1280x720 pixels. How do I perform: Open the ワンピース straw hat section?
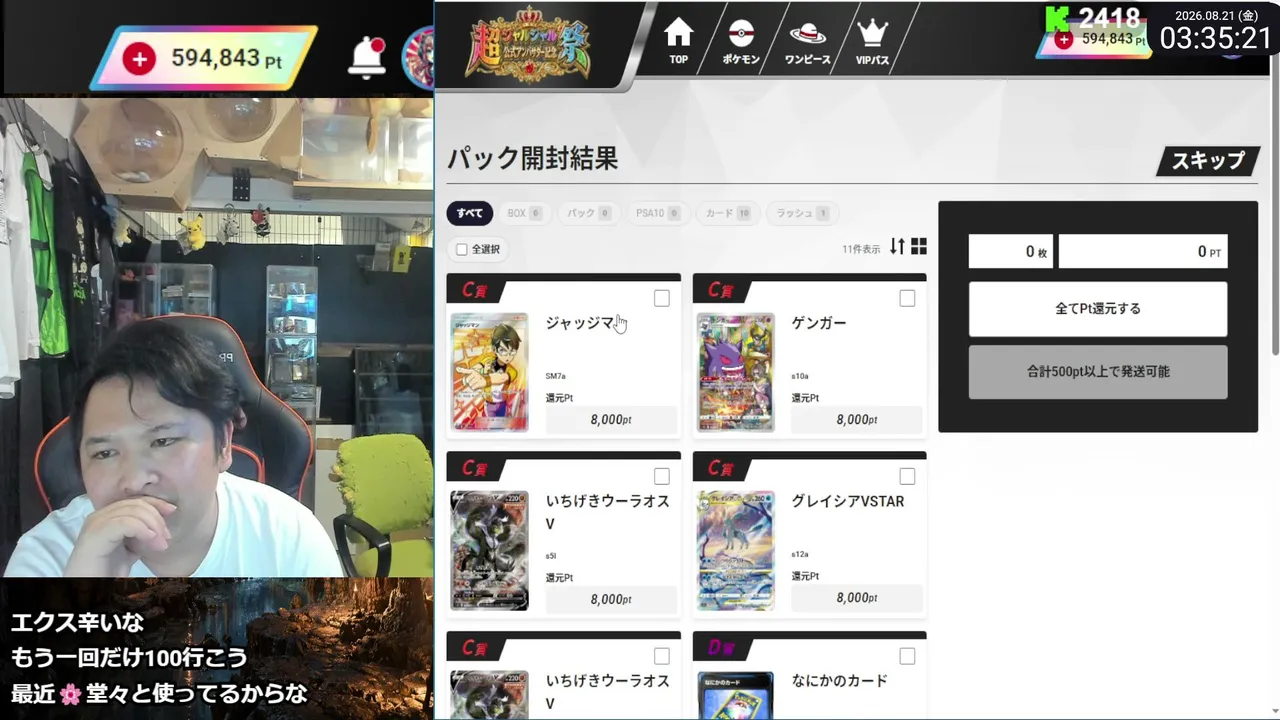tap(807, 42)
